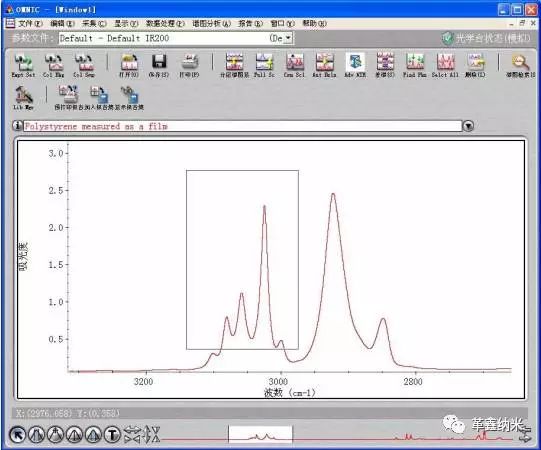Click the printer icon in toolbar
Screen dimensions: 541x450
pyautogui.click(x=189, y=66)
